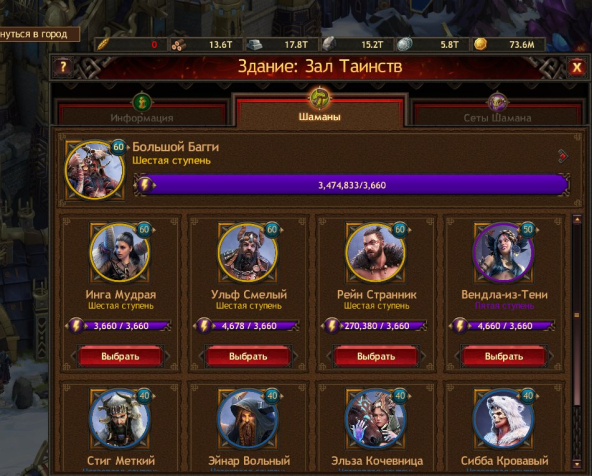Select Выбрать for Вендла-из-Тени

(504, 356)
